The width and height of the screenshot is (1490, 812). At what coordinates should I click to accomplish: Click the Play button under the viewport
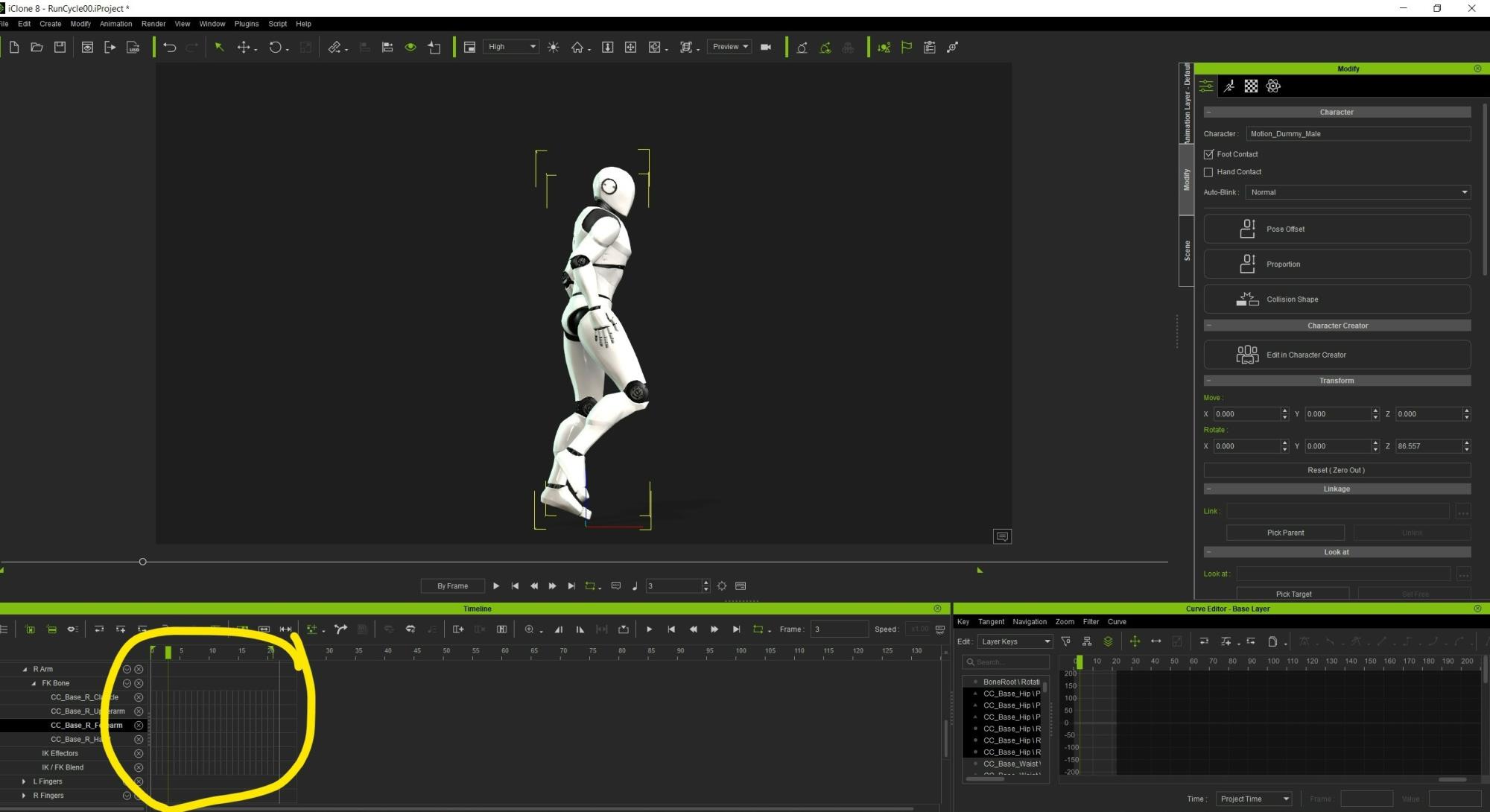pos(496,586)
